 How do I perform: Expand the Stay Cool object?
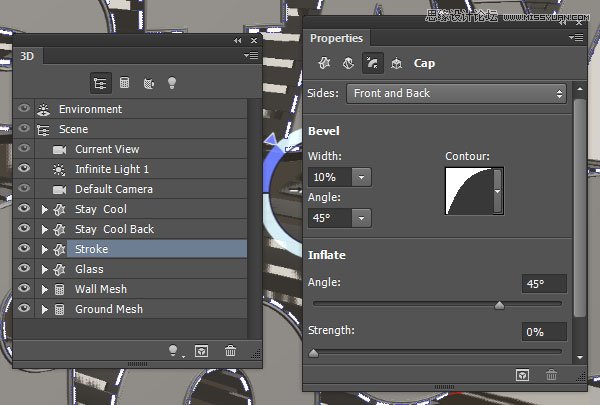(x=45, y=209)
